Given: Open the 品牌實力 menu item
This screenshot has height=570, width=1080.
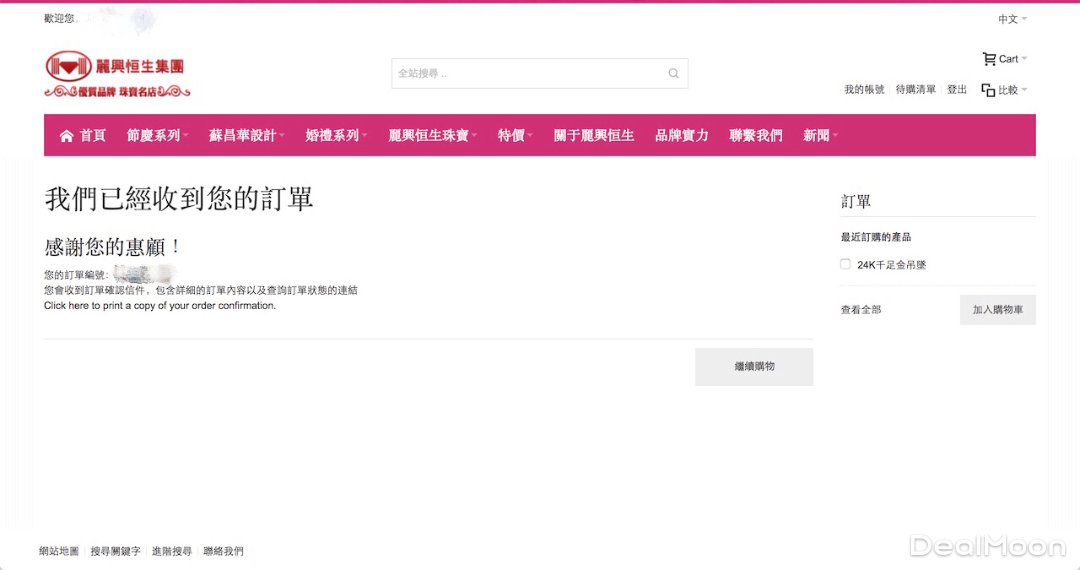Looking at the screenshot, I should click(681, 136).
